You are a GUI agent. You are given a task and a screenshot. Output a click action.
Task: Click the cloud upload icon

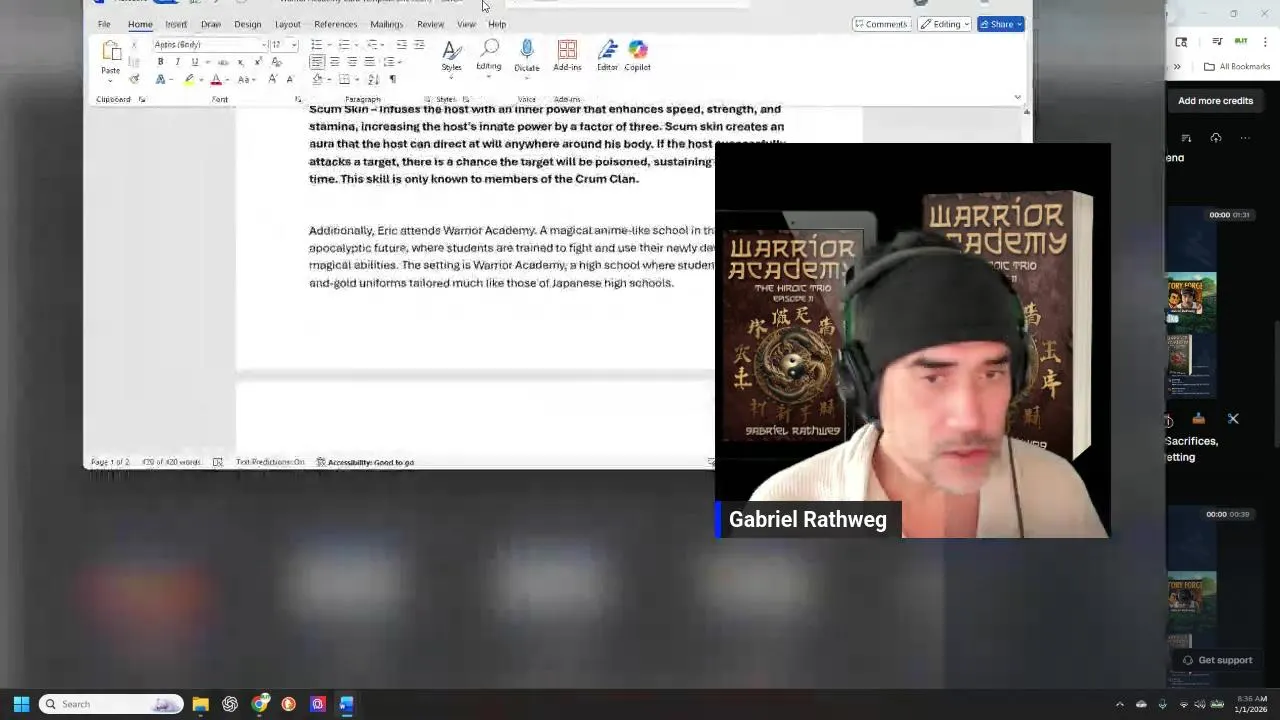click(1216, 138)
